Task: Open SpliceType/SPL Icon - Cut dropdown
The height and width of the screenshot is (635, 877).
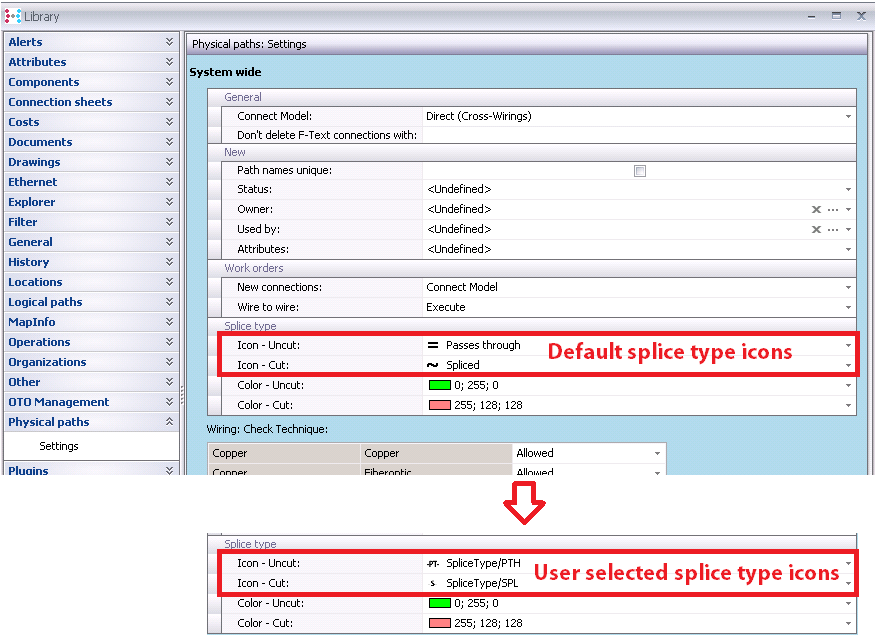Action: [x=848, y=584]
